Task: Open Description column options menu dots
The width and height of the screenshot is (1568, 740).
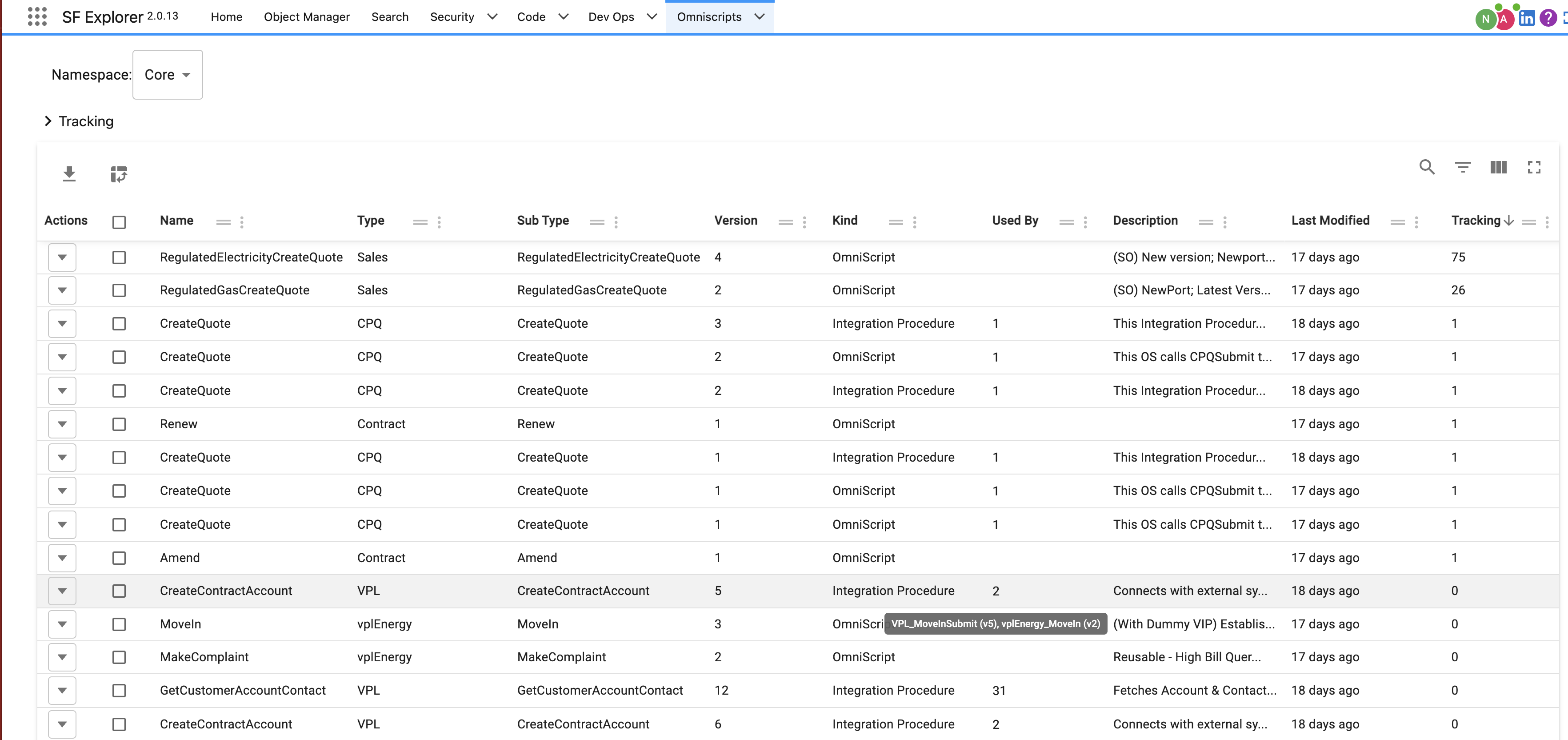Action: (x=1225, y=222)
